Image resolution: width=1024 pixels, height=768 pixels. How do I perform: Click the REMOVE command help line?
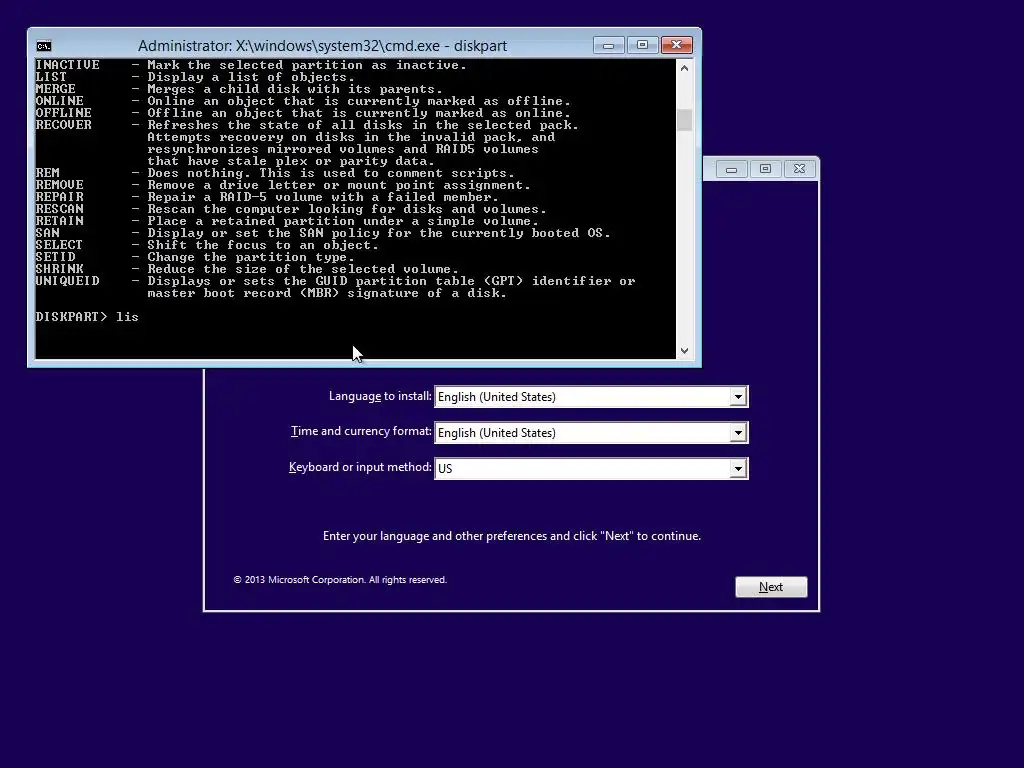(x=283, y=185)
